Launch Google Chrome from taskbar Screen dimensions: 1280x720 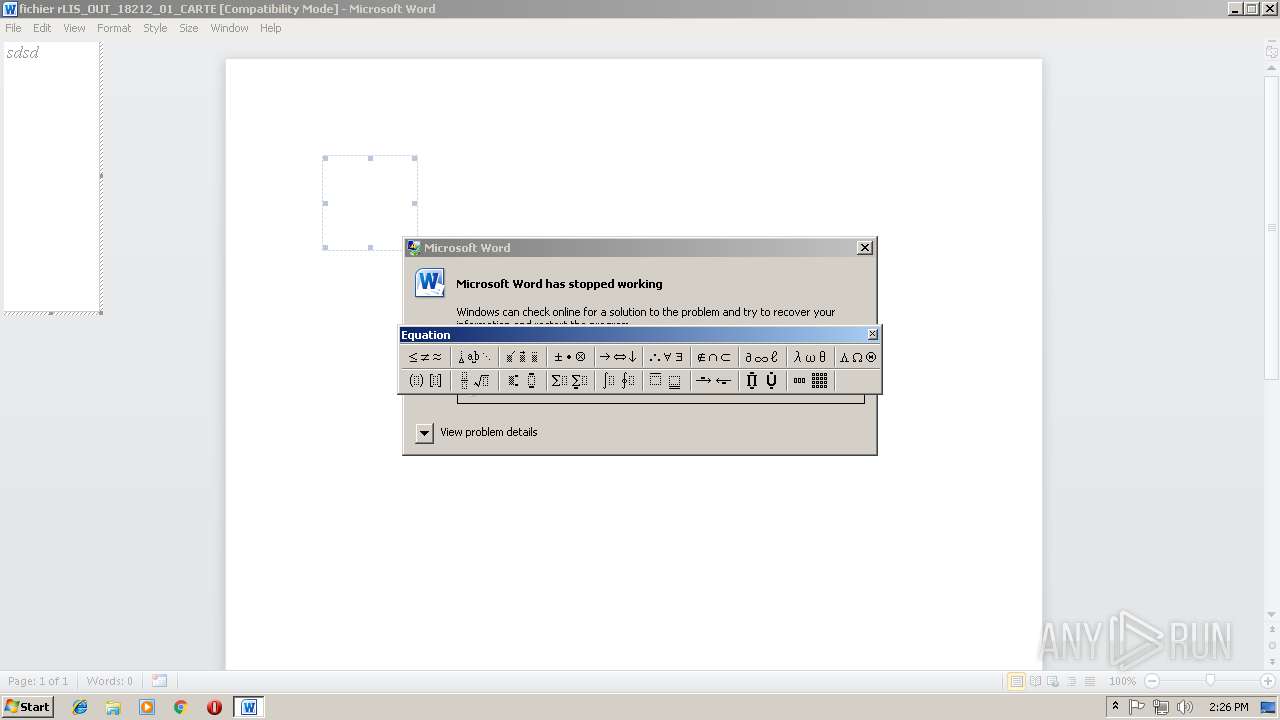180,707
